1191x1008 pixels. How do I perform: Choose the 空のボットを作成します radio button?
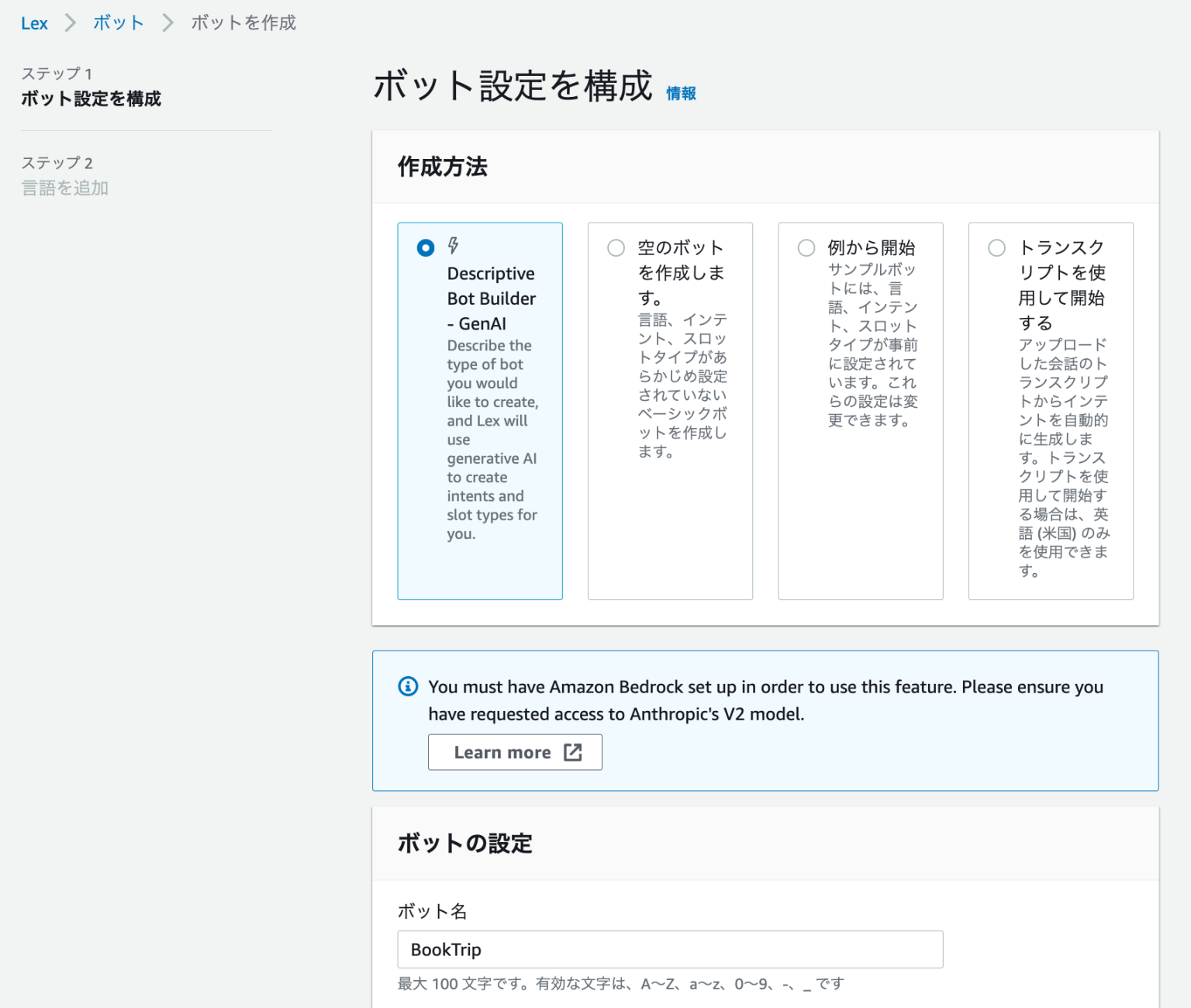[616, 248]
